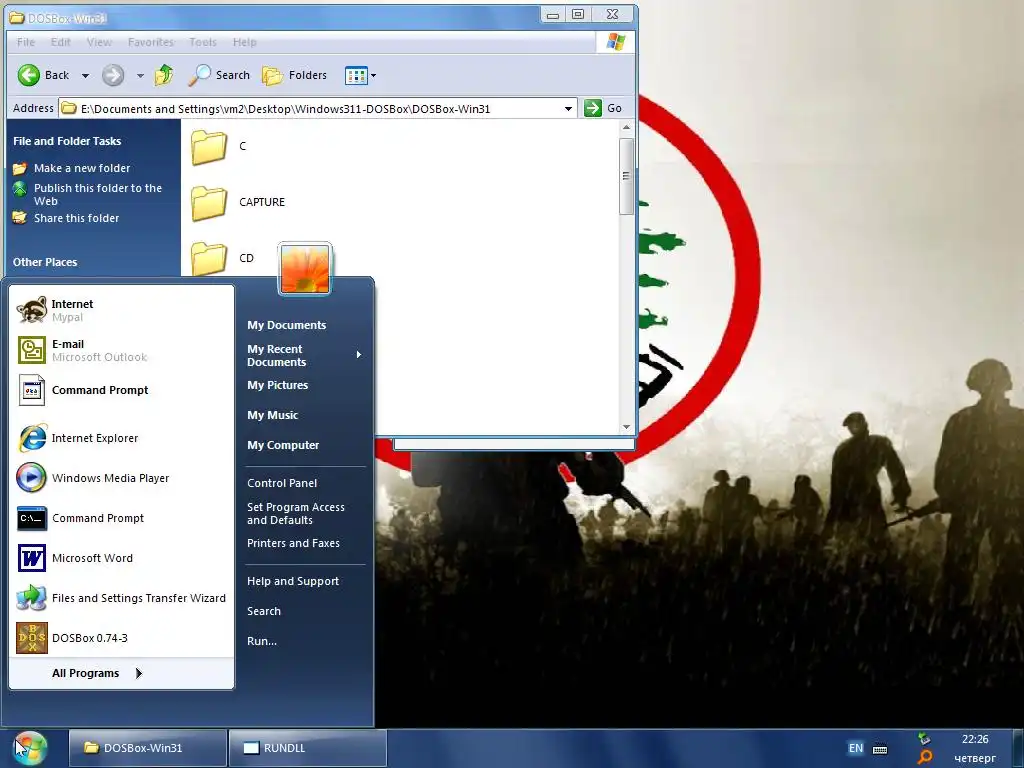The image size is (1024, 768).
Task: Click the user picture flower thumbnail
Action: 305,268
